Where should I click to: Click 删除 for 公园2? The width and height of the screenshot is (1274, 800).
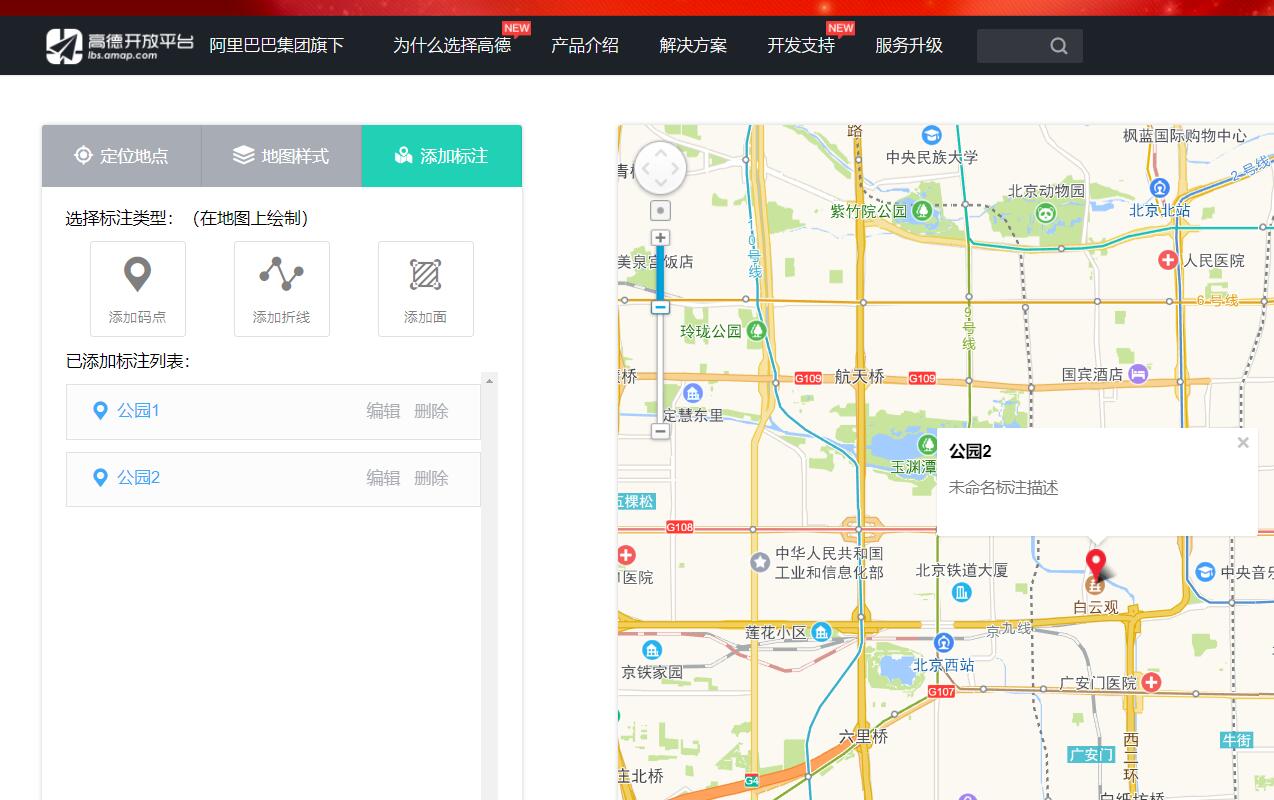point(431,478)
